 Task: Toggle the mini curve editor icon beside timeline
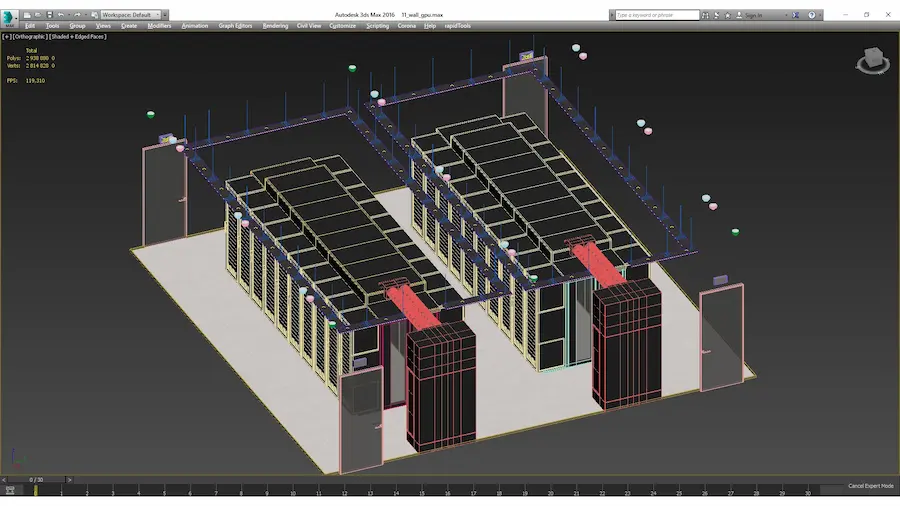[9, 490]
